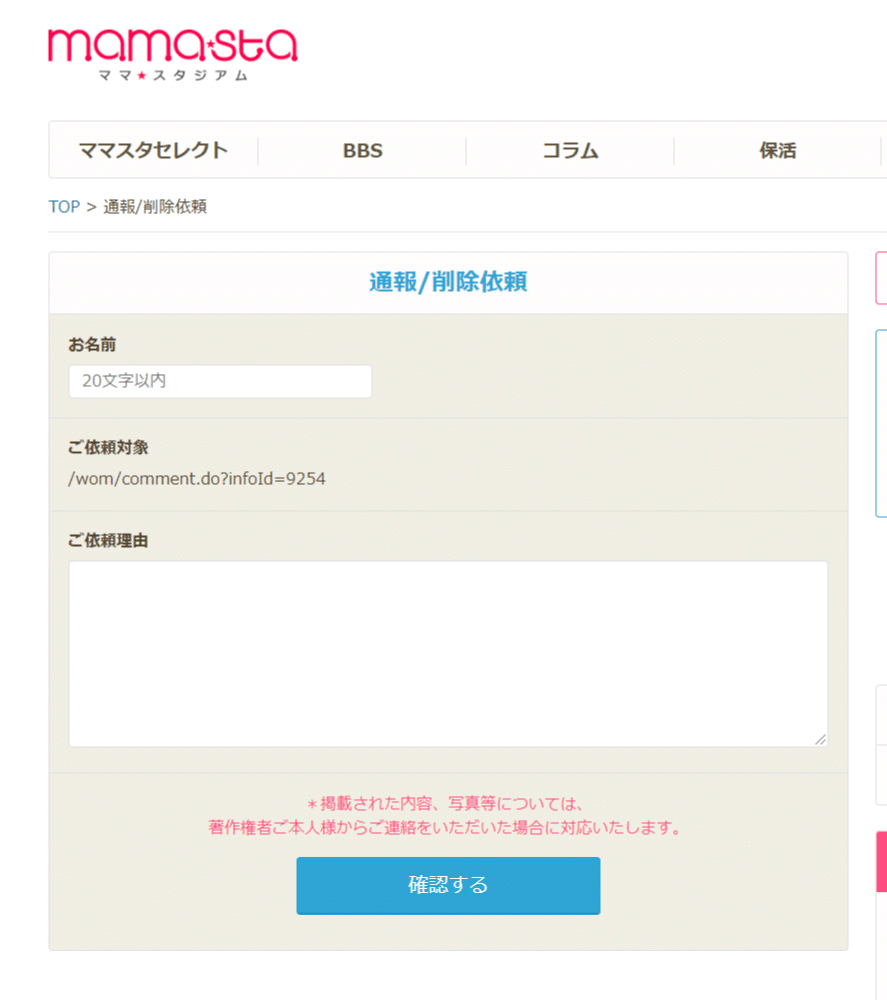The height and width of the screenshot is (1000, 887).
Task: Follow the TOP breadcrumb link
Action: tap(64, 207)
